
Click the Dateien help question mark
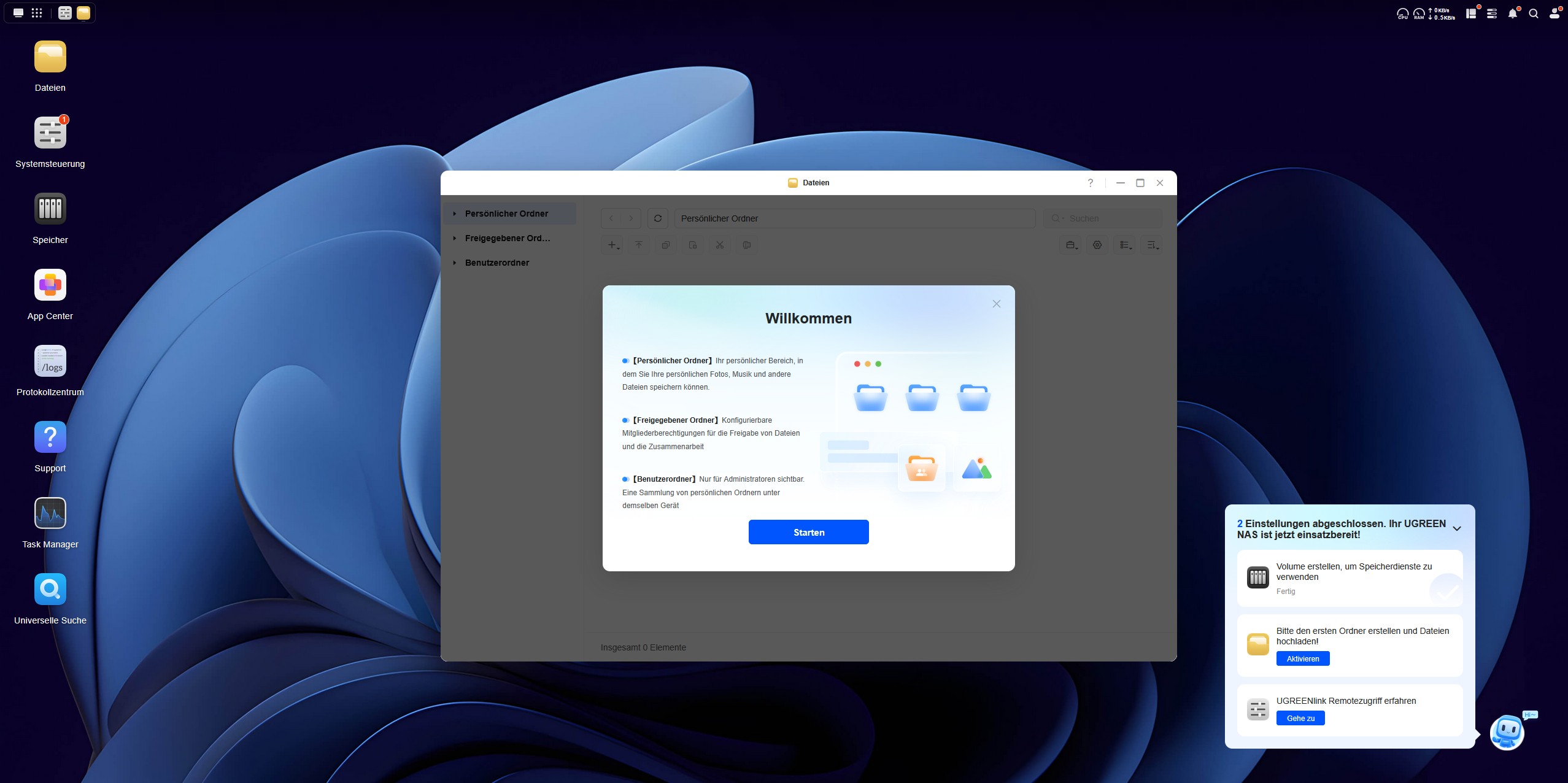[1090, 183]
